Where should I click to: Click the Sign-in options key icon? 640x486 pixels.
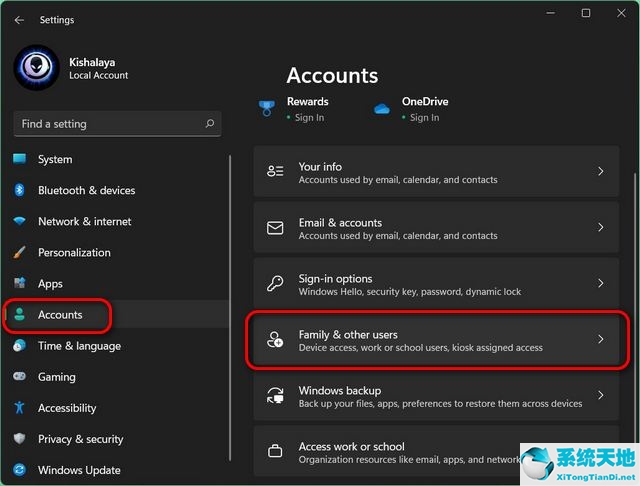(x=275, y=283)
